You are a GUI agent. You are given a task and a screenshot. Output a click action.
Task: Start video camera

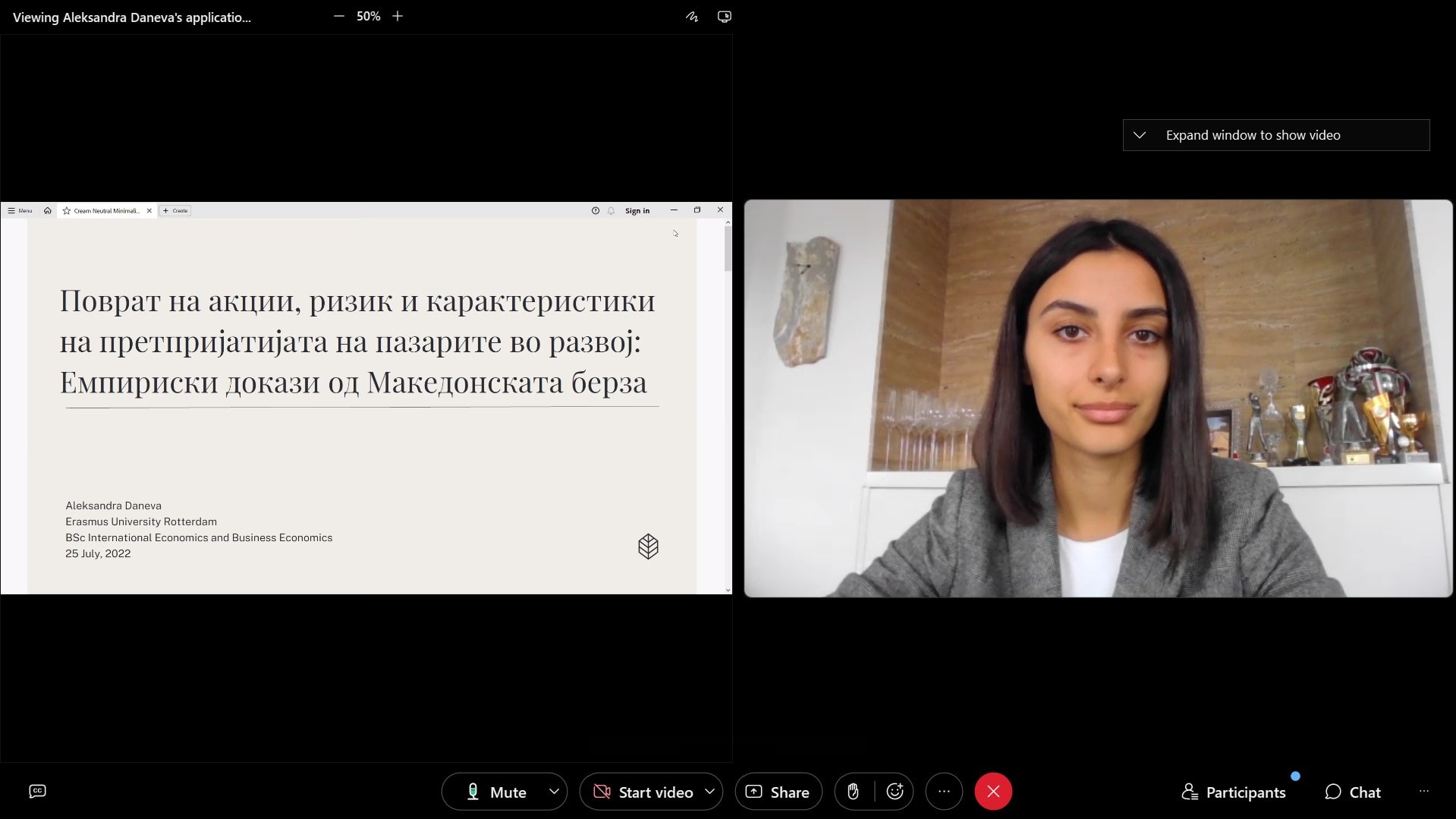643,792
